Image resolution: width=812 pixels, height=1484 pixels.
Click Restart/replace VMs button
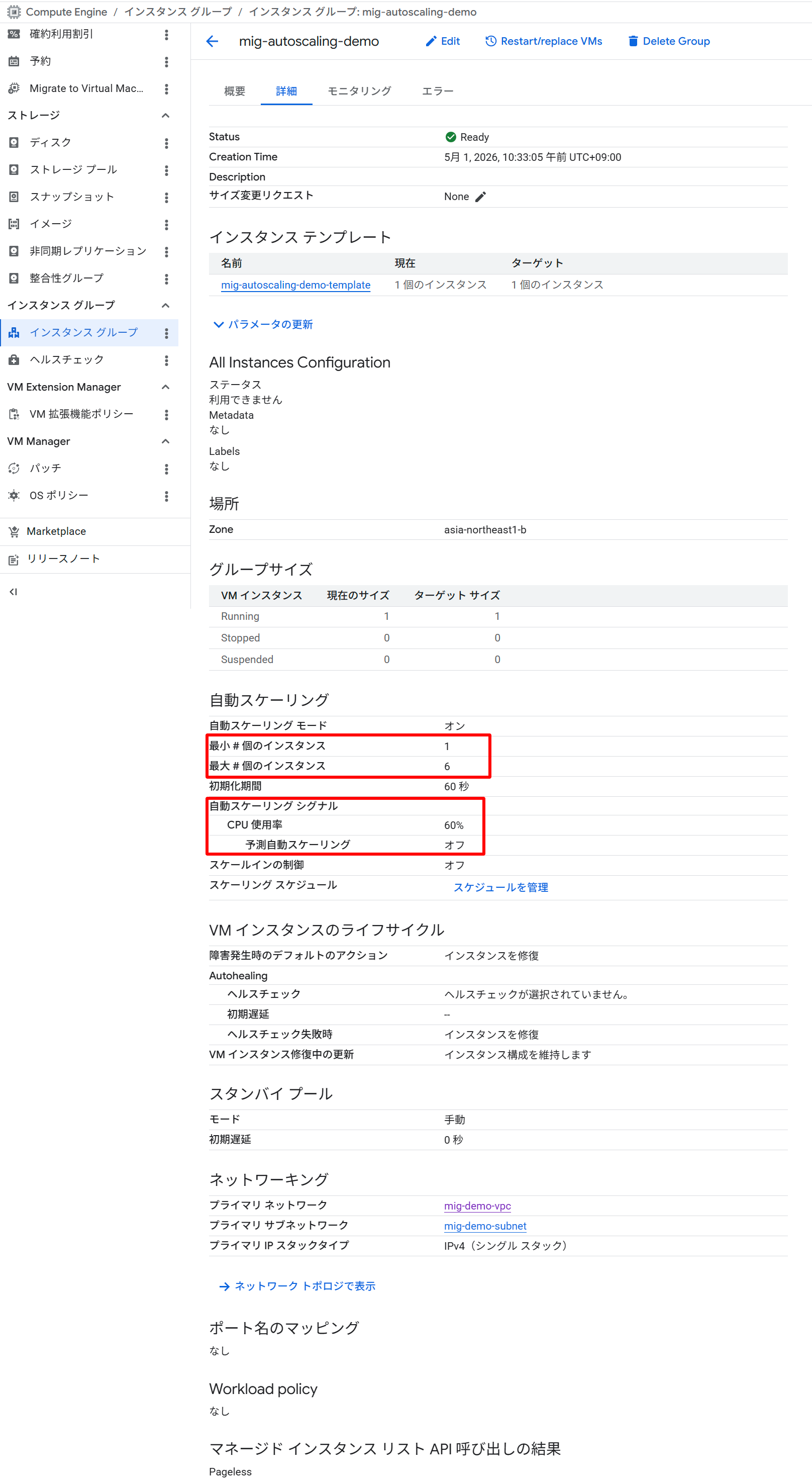(543, 41)
